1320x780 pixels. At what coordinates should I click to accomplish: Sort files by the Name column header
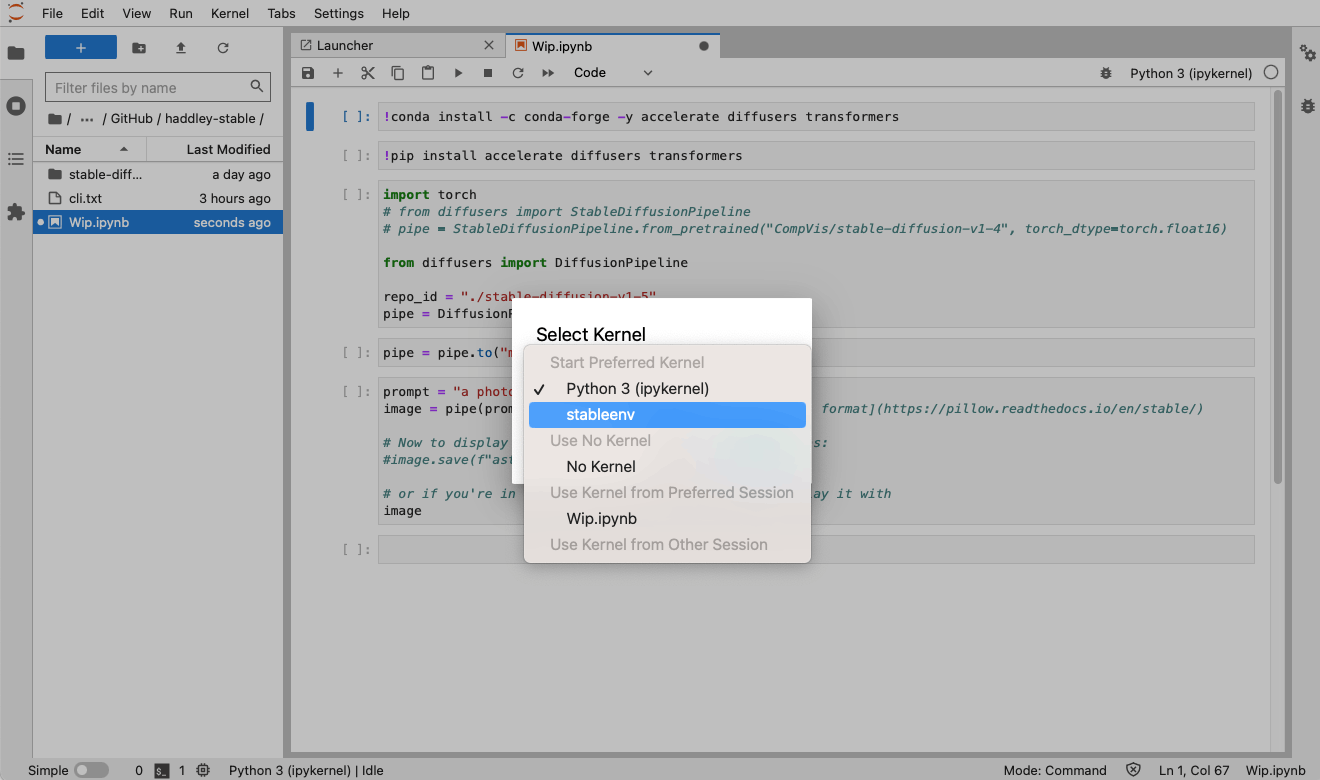click(64, 149)
